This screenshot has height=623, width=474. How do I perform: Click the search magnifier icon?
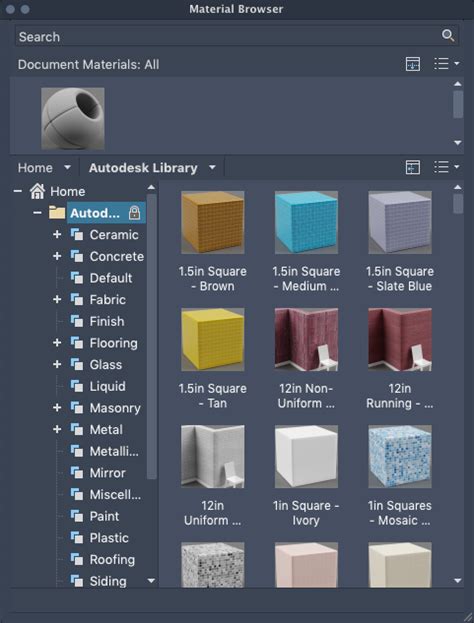[x=448, y=36]
